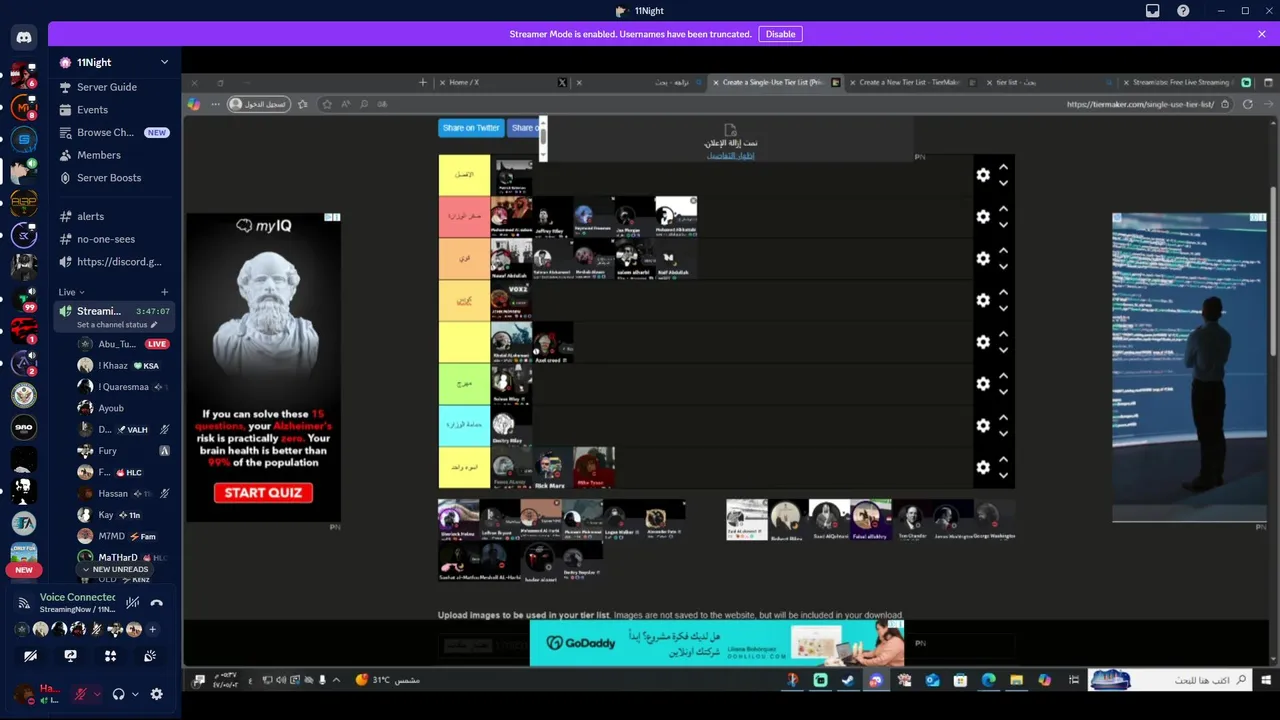Viewport: 1280px width, 720px height.
Task: Open Events in sidebar
Action: pos(115,110)
